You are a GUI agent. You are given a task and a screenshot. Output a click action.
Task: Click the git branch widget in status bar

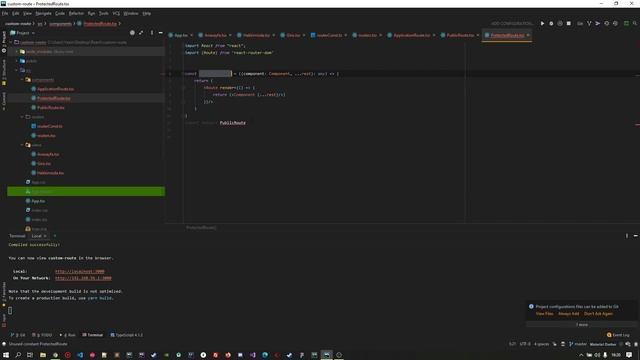click(578, 344)
